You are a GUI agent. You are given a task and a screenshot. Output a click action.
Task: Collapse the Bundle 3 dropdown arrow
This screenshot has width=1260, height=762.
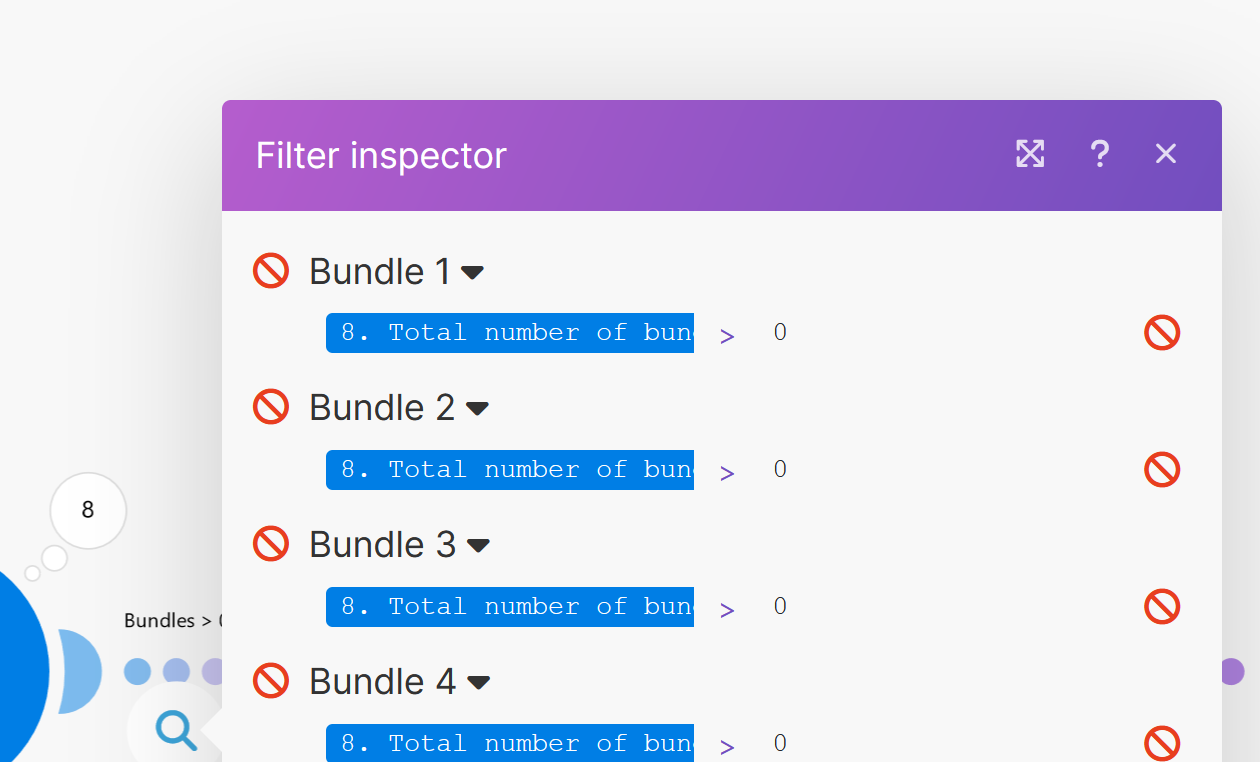pyautogui.click(x=478, y=545)
